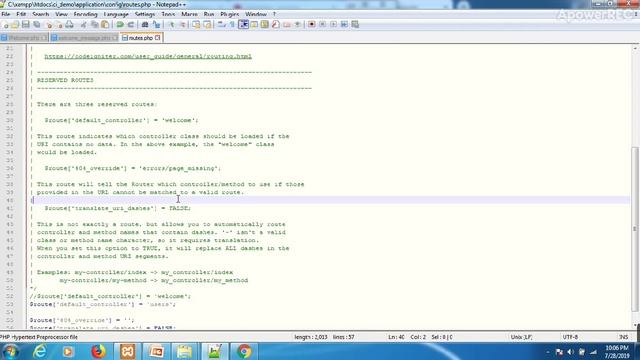This screenshot has height=360, width=640.
Task: Open the File menu
Action: [x=6, y=14]
